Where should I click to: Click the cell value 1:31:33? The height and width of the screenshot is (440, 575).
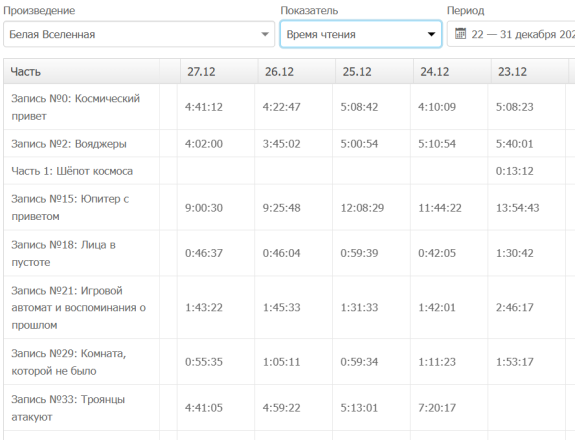tap(359, 307)
